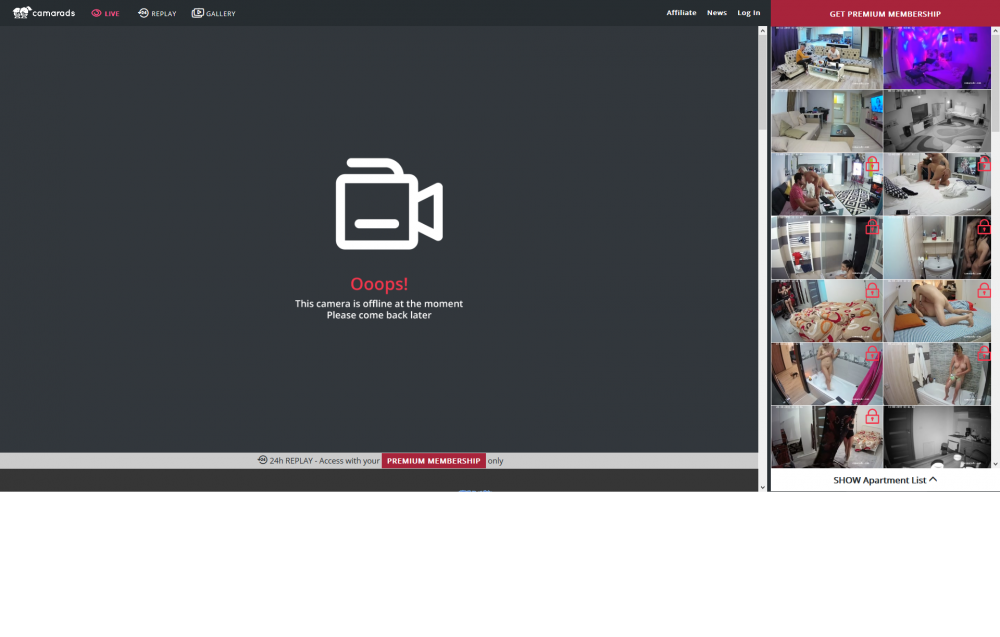1000x637 pixels.
Task: Open the Affiliate link
Action: click(681, 13)
